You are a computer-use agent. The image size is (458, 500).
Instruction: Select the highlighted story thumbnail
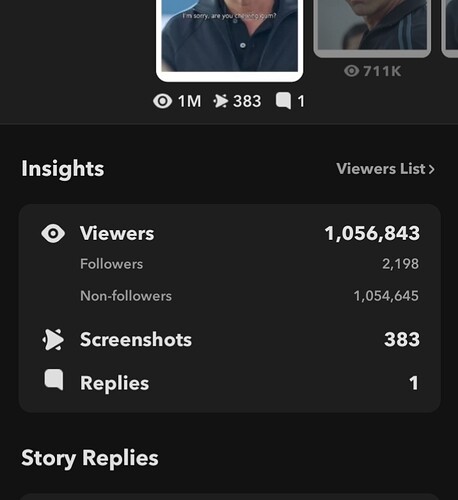(x=230, y=40)
